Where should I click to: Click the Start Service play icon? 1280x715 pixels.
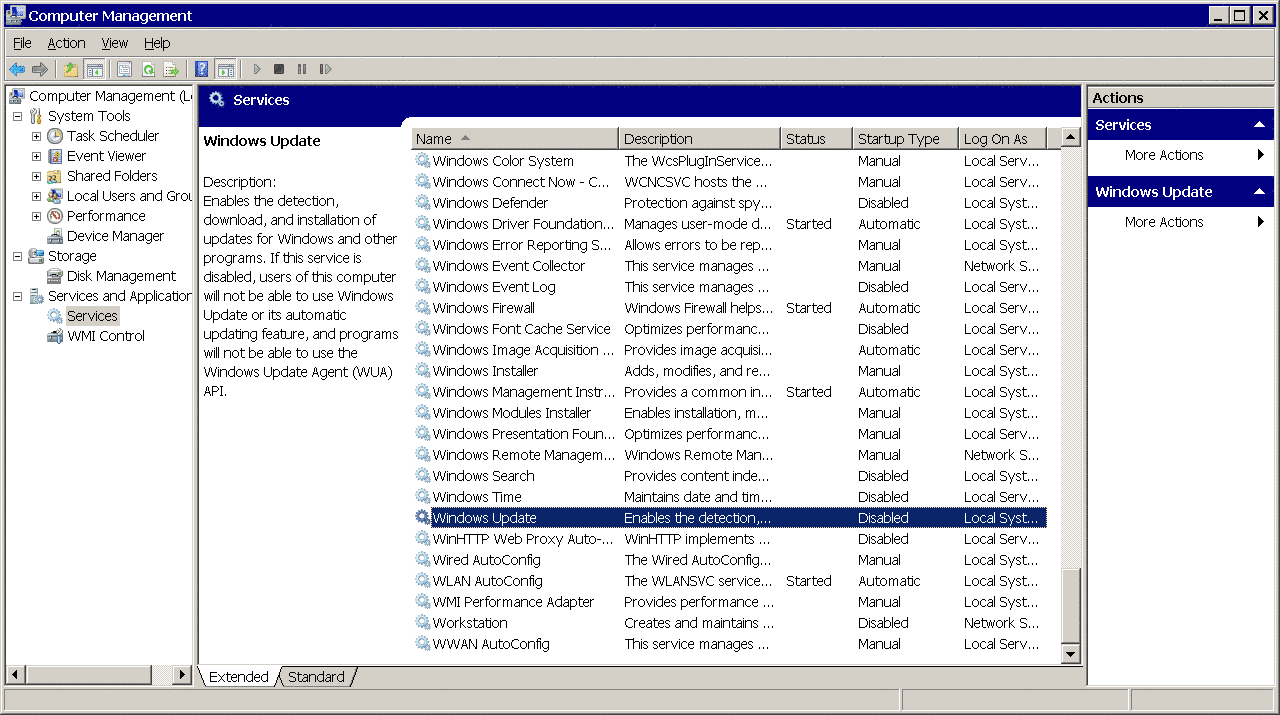click(x=257, y=69)
